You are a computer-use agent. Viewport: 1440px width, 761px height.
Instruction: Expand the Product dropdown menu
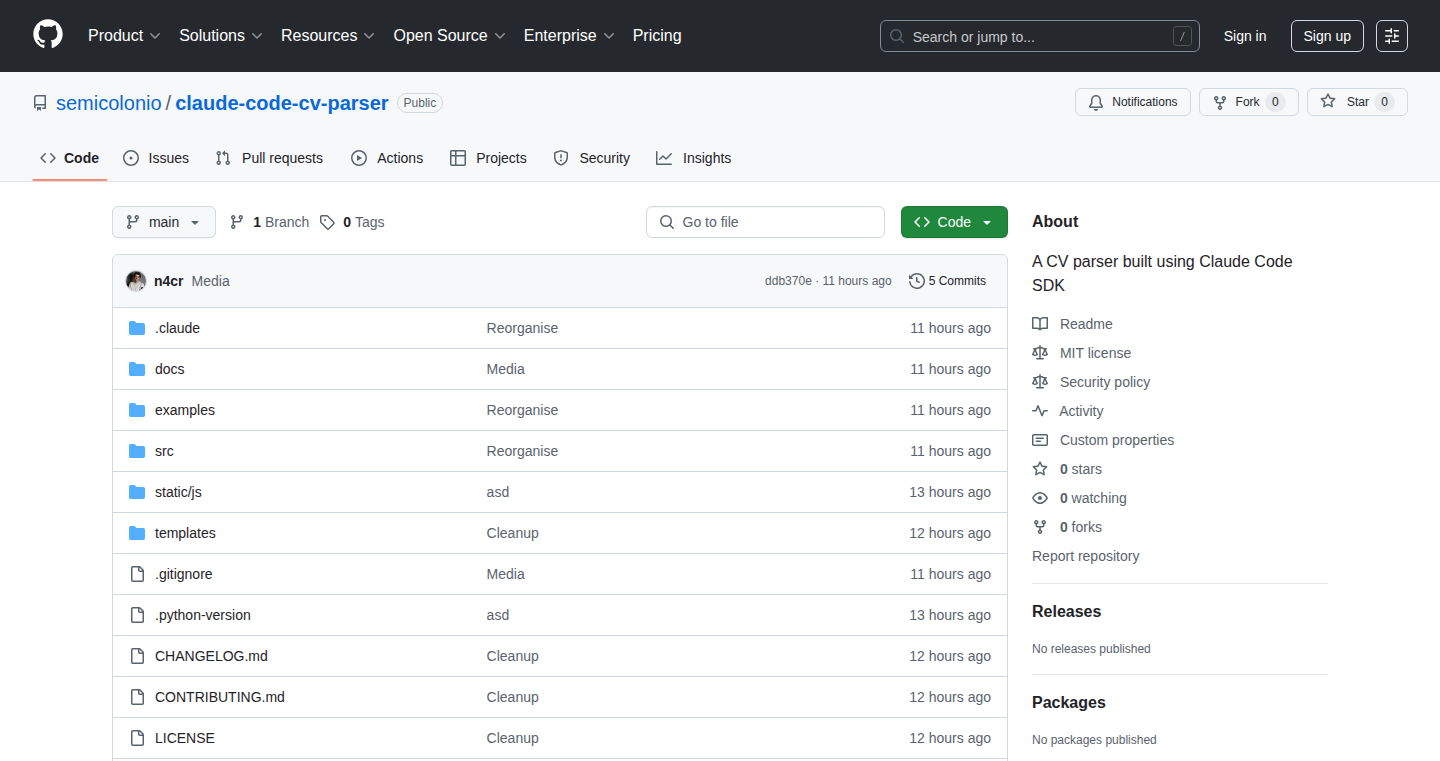coord(124,36)
